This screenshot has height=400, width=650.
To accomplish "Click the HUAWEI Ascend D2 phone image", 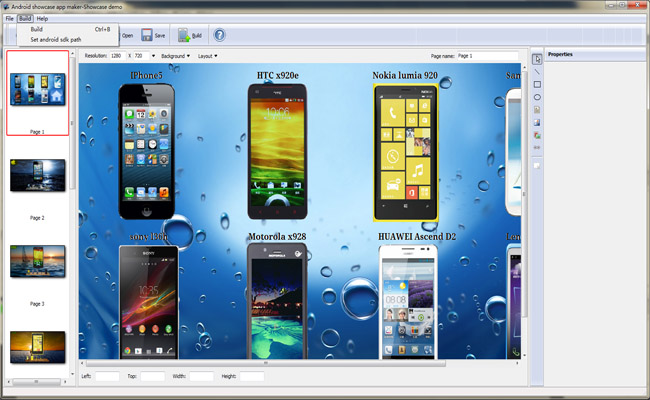I will tap(408, 302).
